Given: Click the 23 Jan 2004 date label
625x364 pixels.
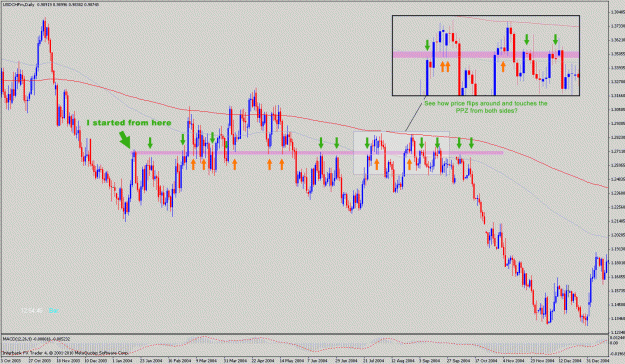Looking at the screenshot, I should tap(151, 360).
